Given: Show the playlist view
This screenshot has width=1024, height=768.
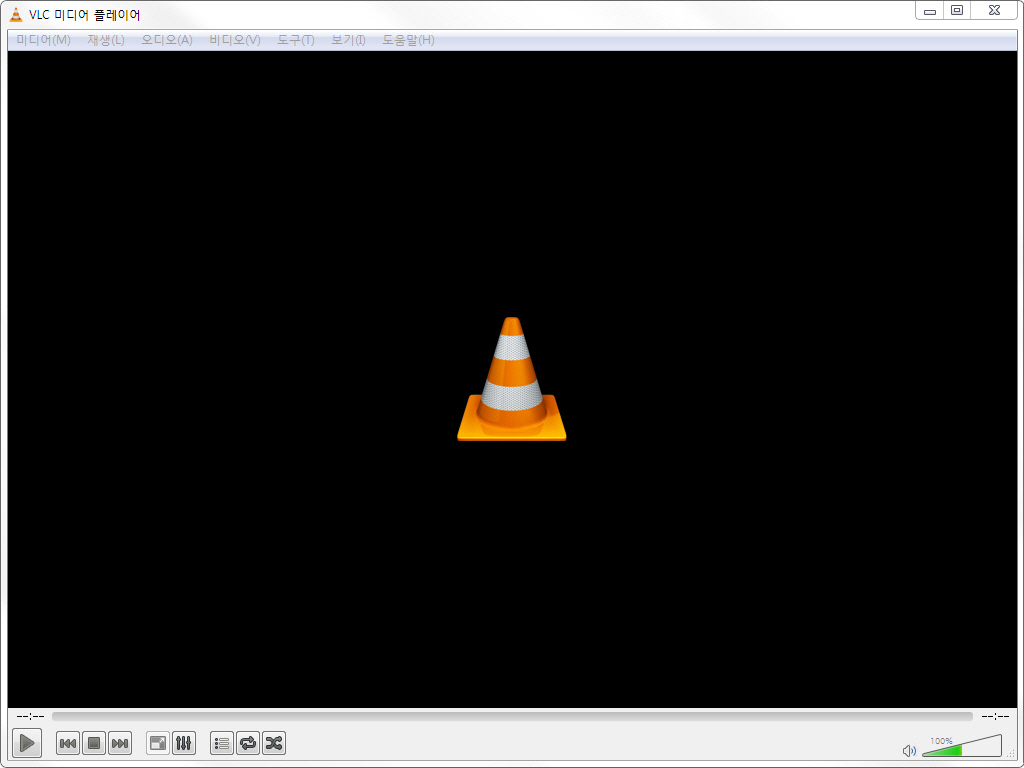Looking at the screenshot, I should click(x=222, y=743).
